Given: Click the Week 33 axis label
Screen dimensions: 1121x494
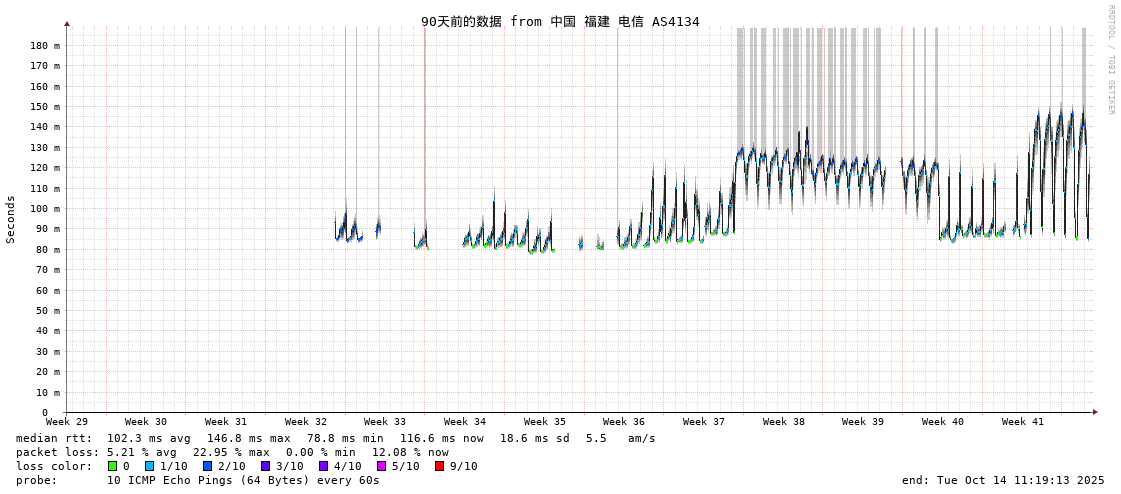Looking at the screenshot, I should point(385,422).
